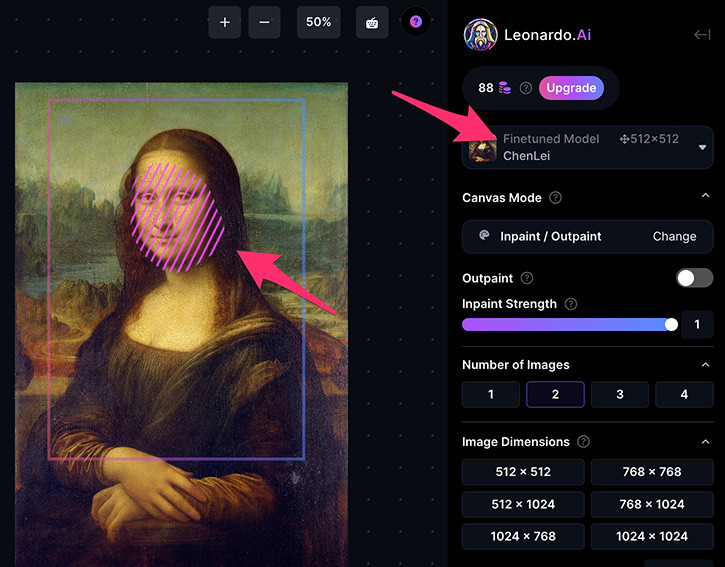The height and width of the screenshot is (567, 725).
Task: Select 2 images to generate
Action: [x=555, y=394]
